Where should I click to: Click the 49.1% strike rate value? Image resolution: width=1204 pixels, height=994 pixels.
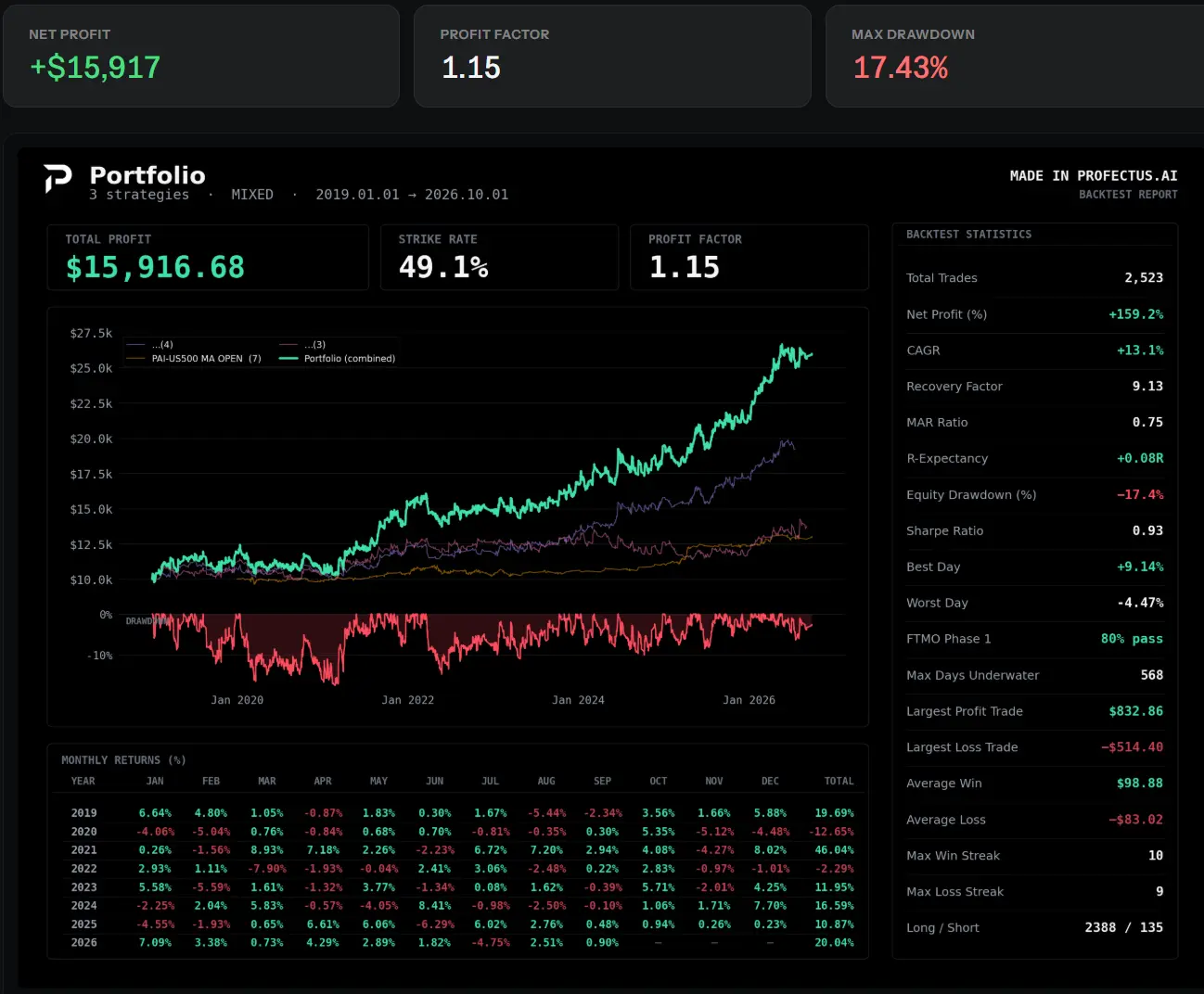coord(443,268)
